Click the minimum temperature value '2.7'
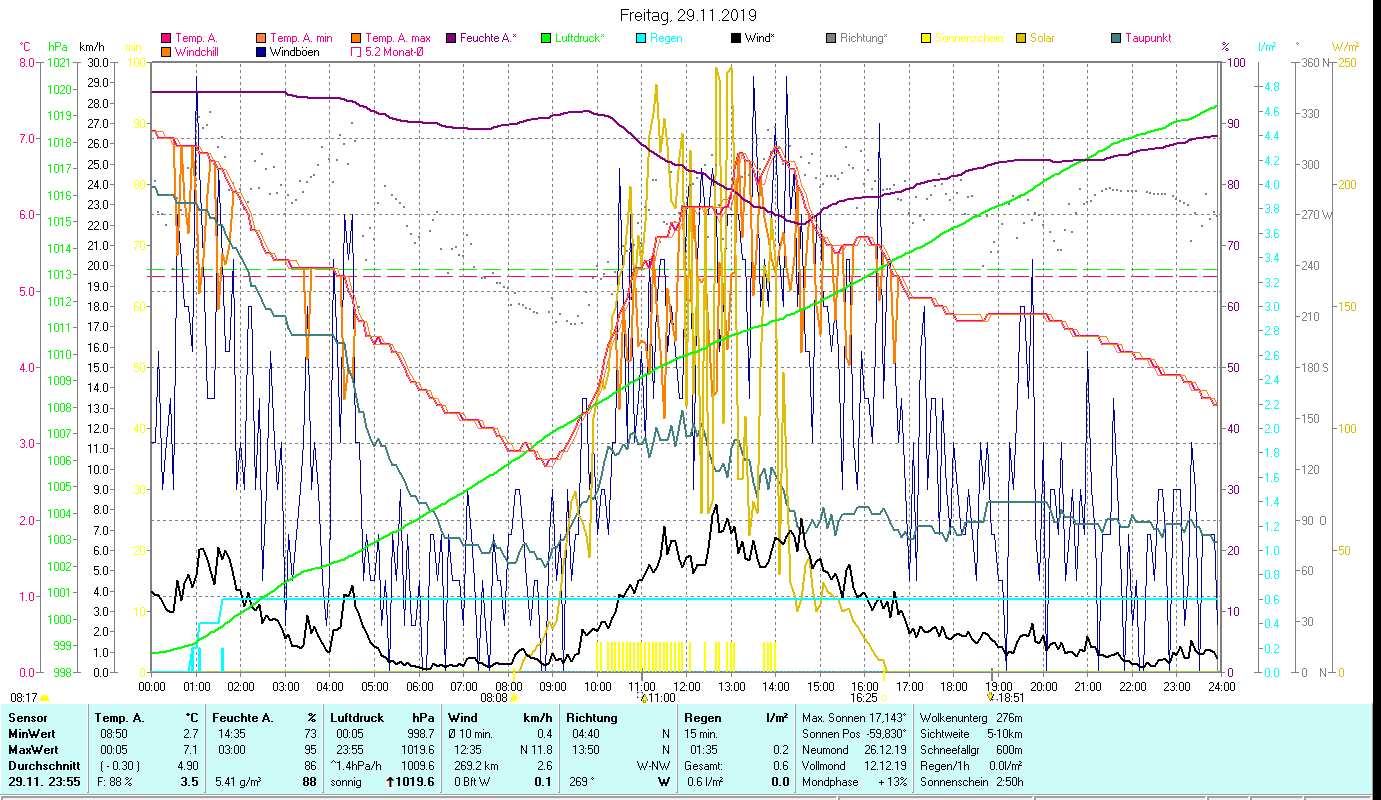The image size is (1381, 800). click(191, 734)
